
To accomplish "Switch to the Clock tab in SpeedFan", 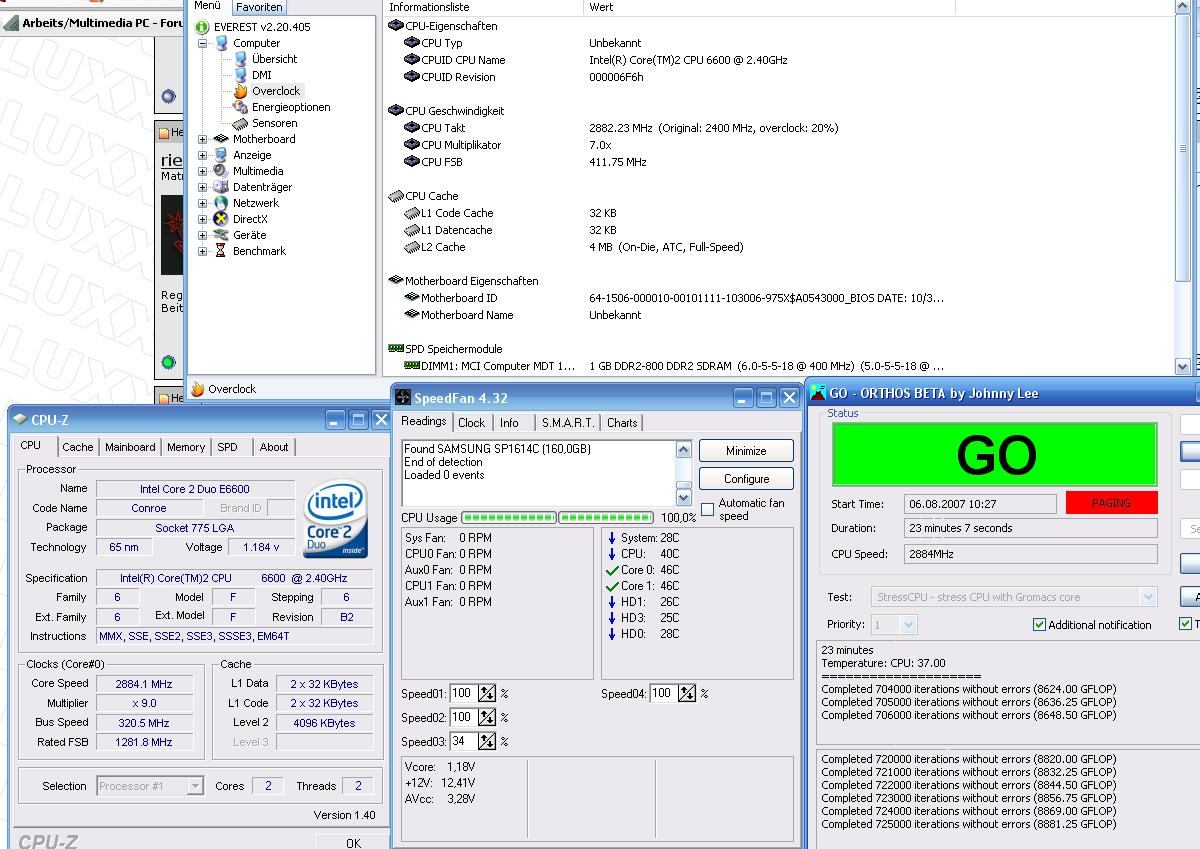I will [471, 423].
